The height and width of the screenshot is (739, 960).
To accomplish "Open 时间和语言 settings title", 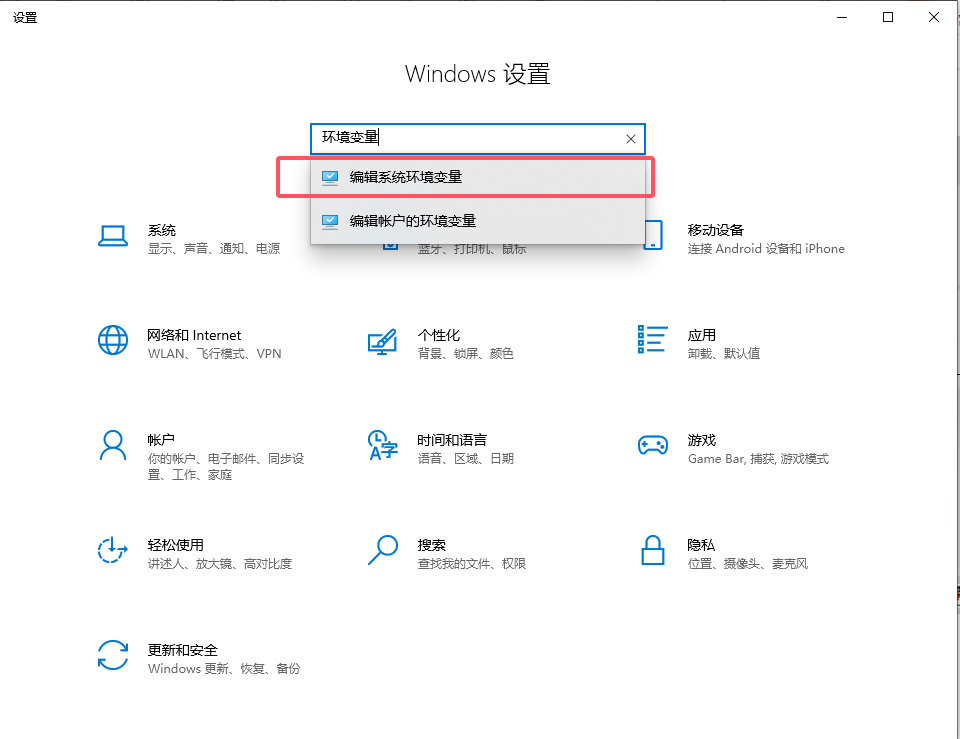I will pyautogui.click(x=452, y=440).
